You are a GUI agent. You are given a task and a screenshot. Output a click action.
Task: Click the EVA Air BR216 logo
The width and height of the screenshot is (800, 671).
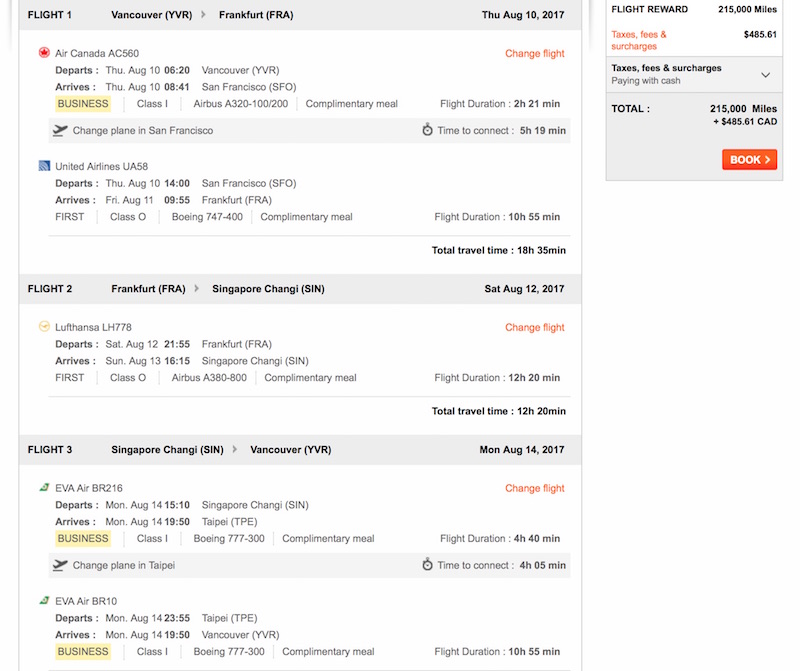(x=44, y=488)
